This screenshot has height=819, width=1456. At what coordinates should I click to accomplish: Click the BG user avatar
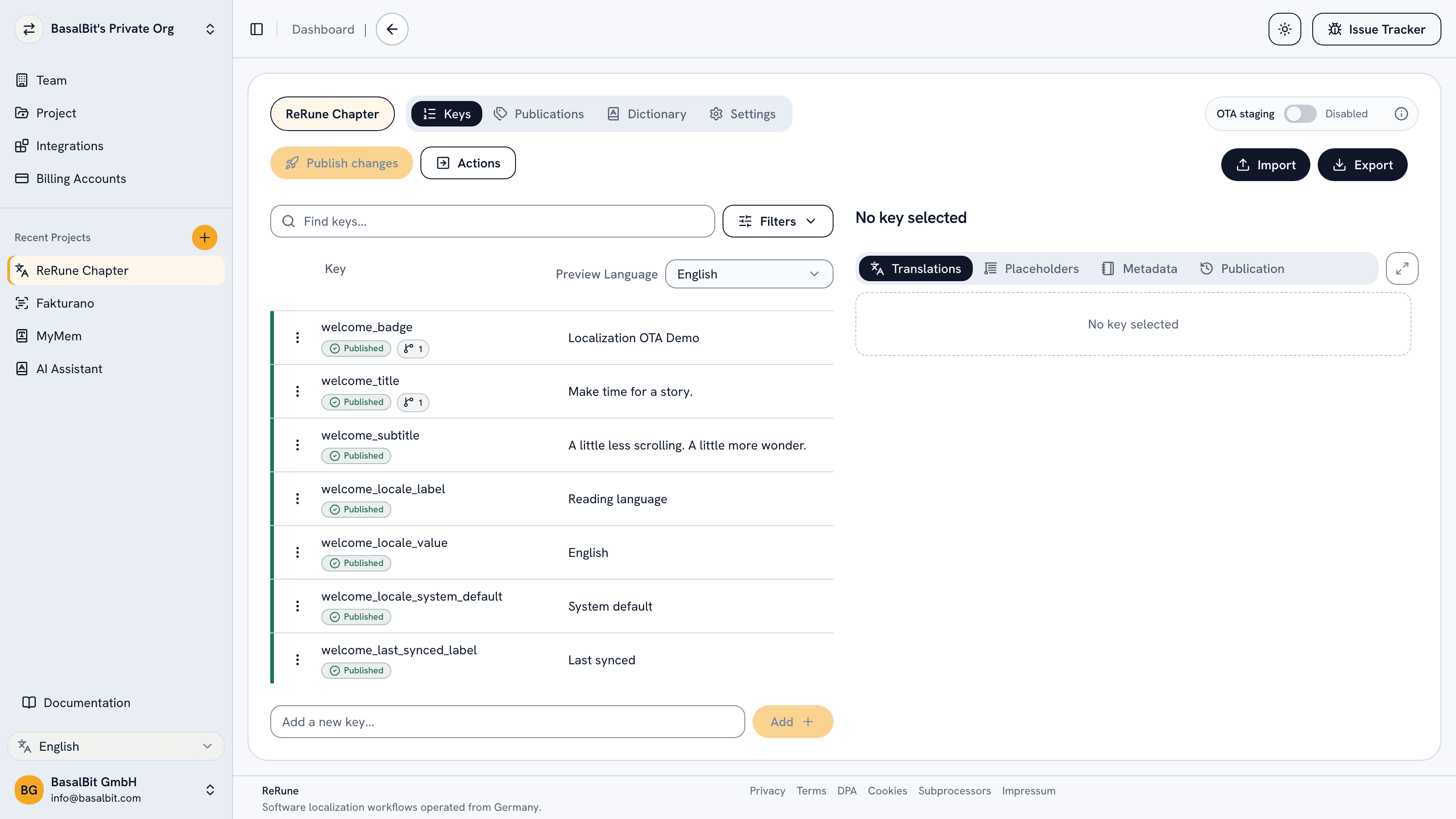point(29,789)
